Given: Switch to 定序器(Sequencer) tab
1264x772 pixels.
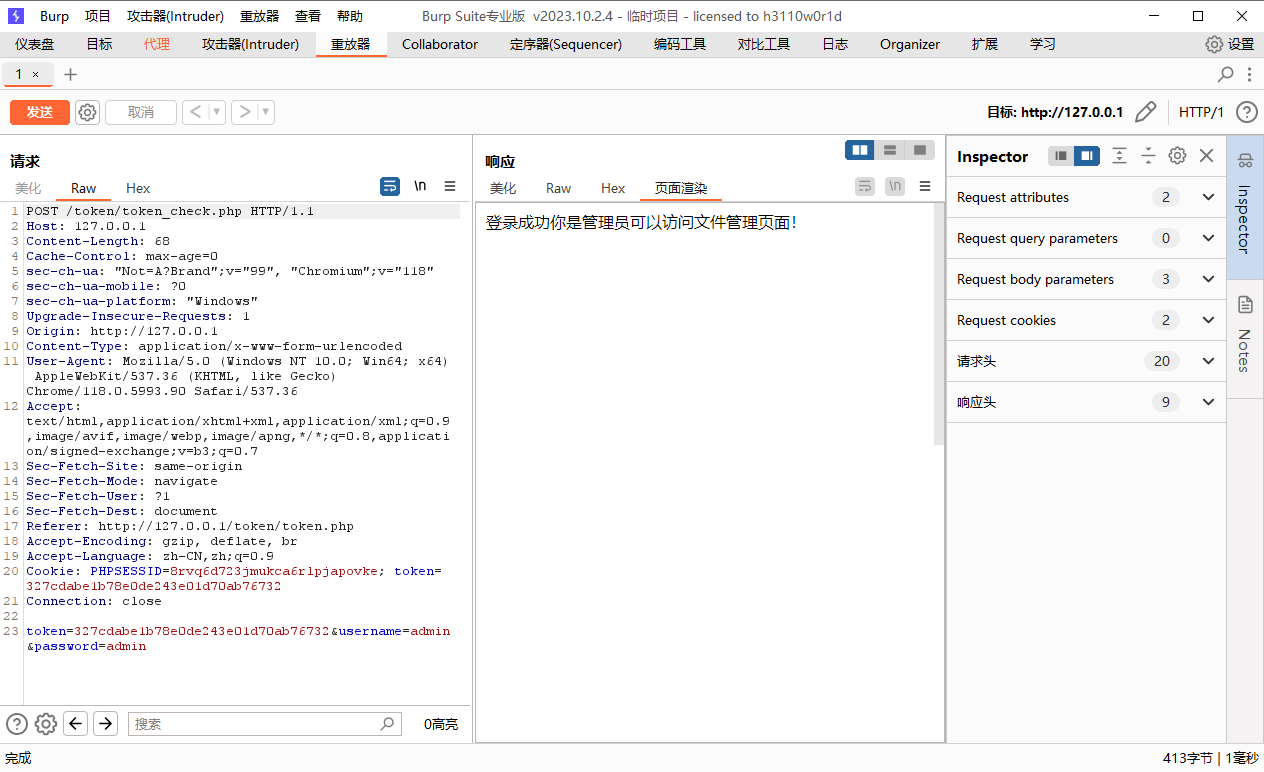Looking at the screenshot, I should [x=566, y=44].
